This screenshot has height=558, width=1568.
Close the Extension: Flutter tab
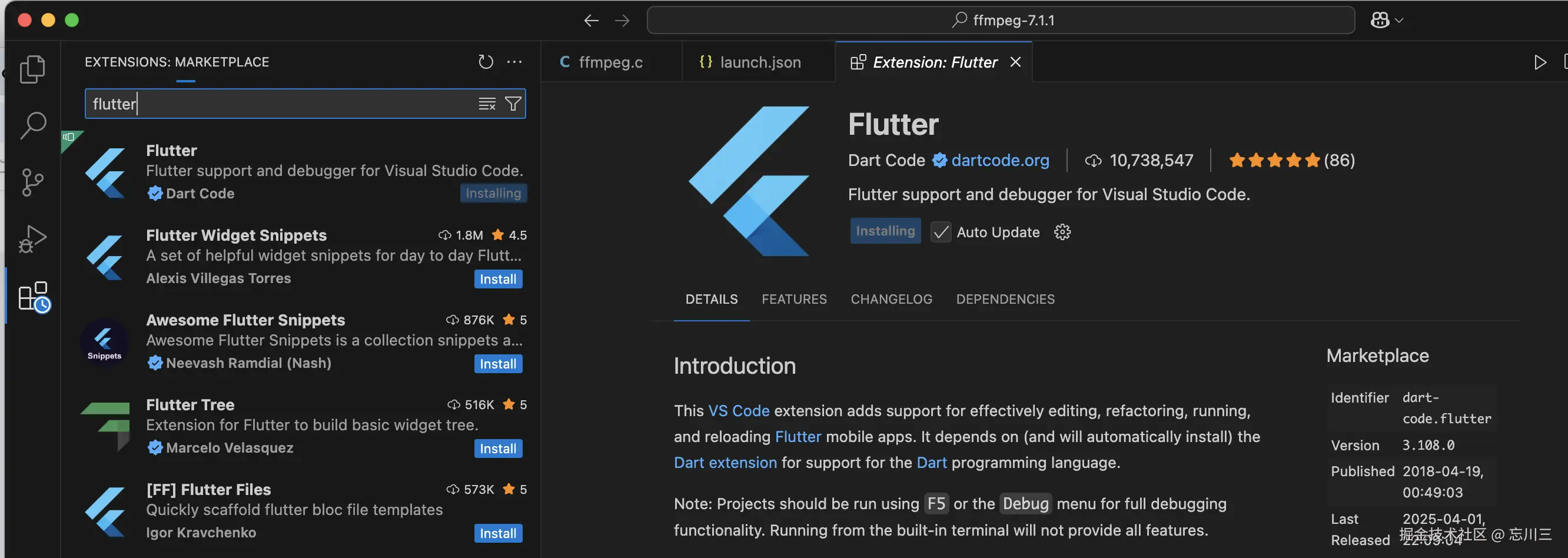pos(1015,62)
